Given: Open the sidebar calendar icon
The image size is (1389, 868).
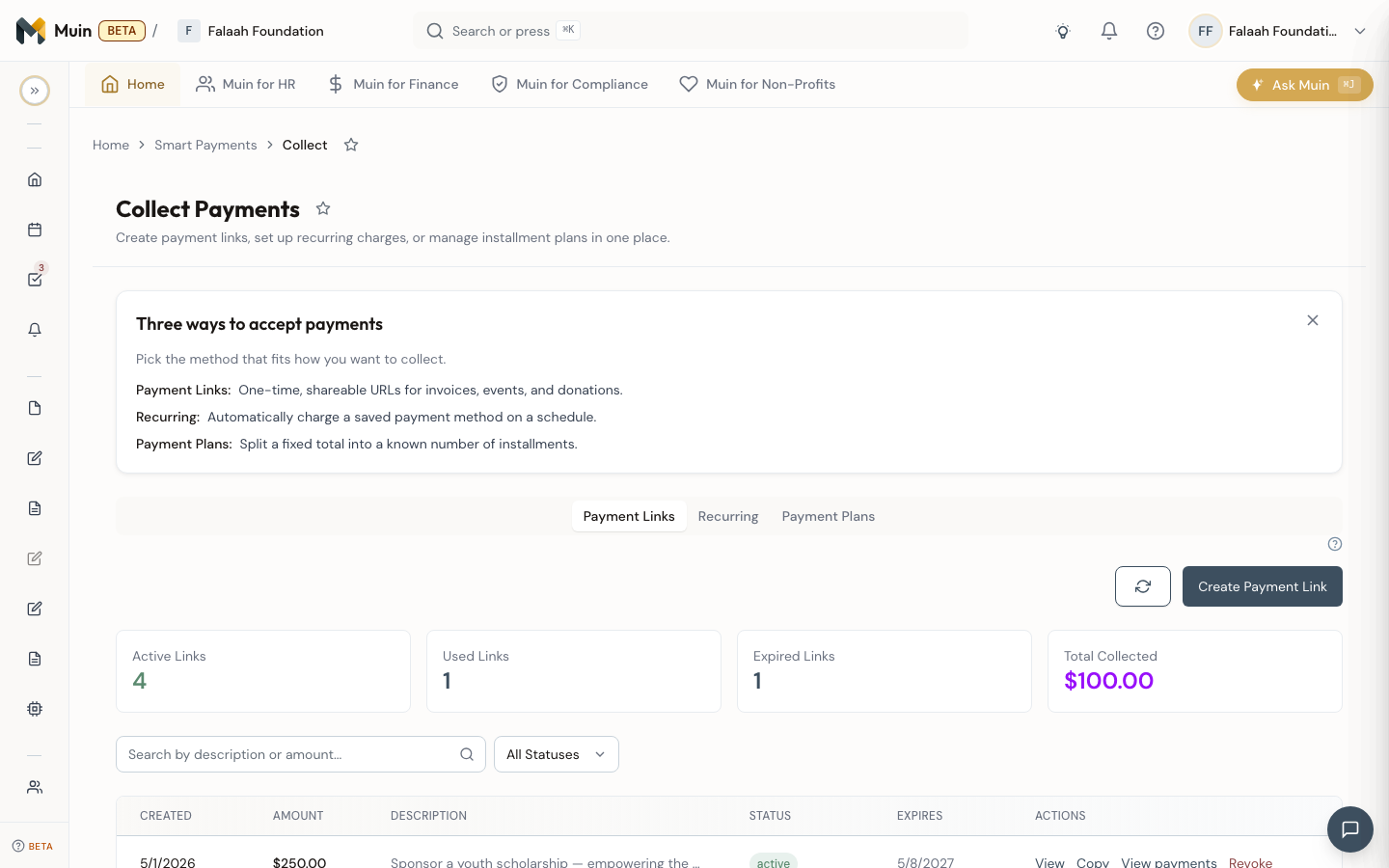Looking at the screenshot, I should click(35, 230).
